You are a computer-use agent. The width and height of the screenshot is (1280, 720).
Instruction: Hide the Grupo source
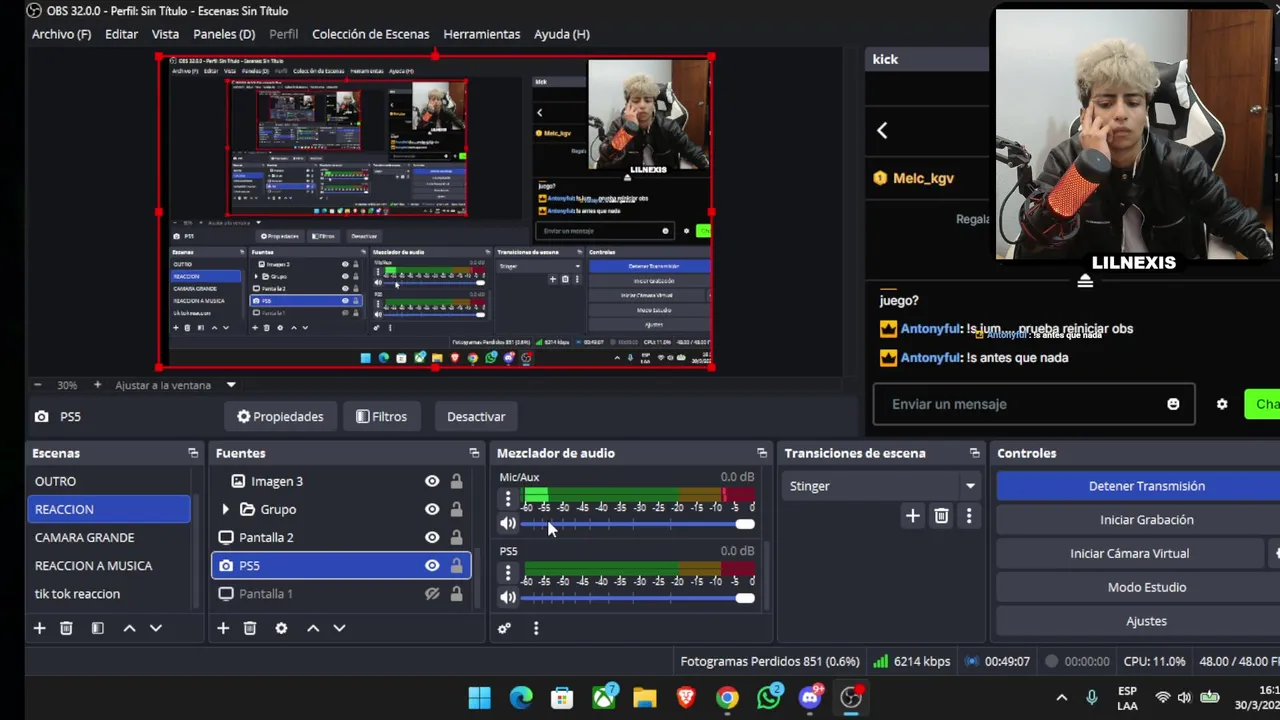(x=432, y=509)
